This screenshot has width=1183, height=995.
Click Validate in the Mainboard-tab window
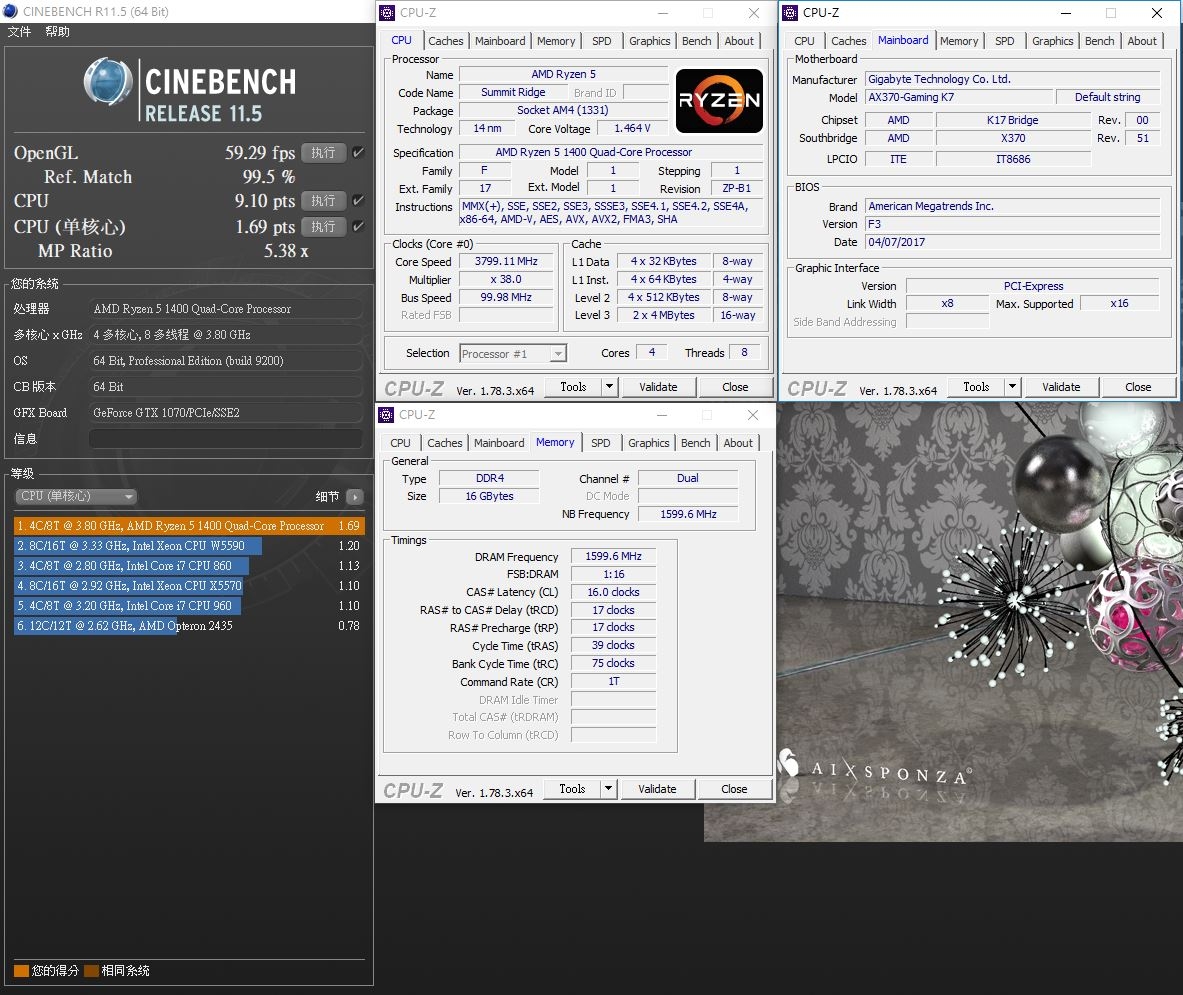(1061, 387)
